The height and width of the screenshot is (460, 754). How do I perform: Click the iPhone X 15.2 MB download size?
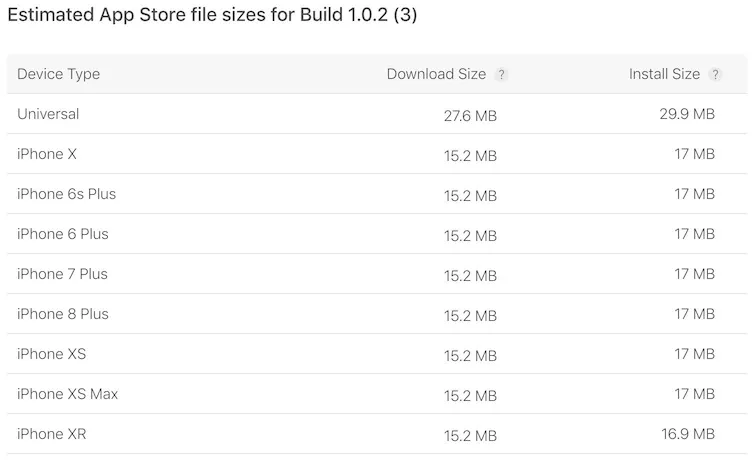tap(470, 156)
